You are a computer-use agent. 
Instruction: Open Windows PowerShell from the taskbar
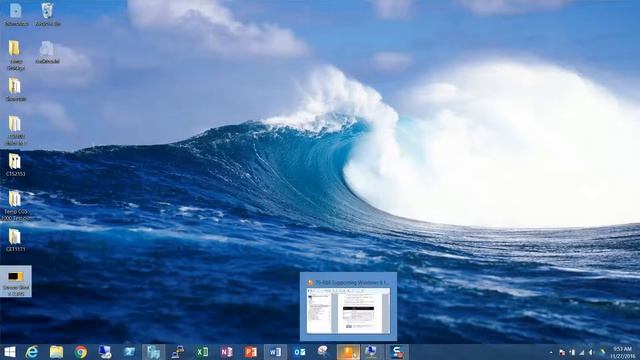tap(129, 352)
